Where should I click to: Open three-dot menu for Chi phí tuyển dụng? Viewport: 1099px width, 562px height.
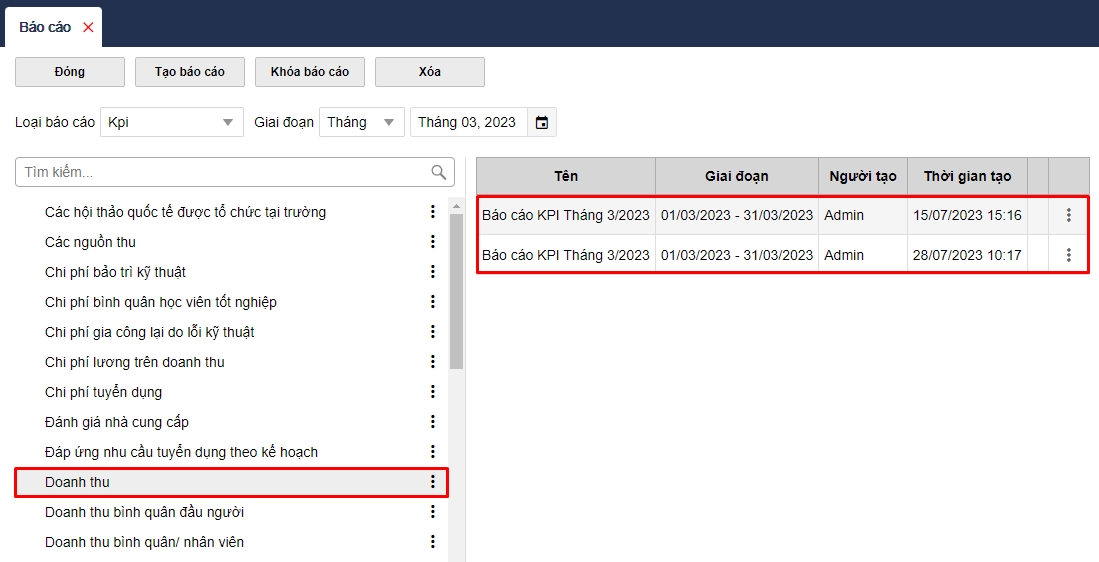click(433, 392)
